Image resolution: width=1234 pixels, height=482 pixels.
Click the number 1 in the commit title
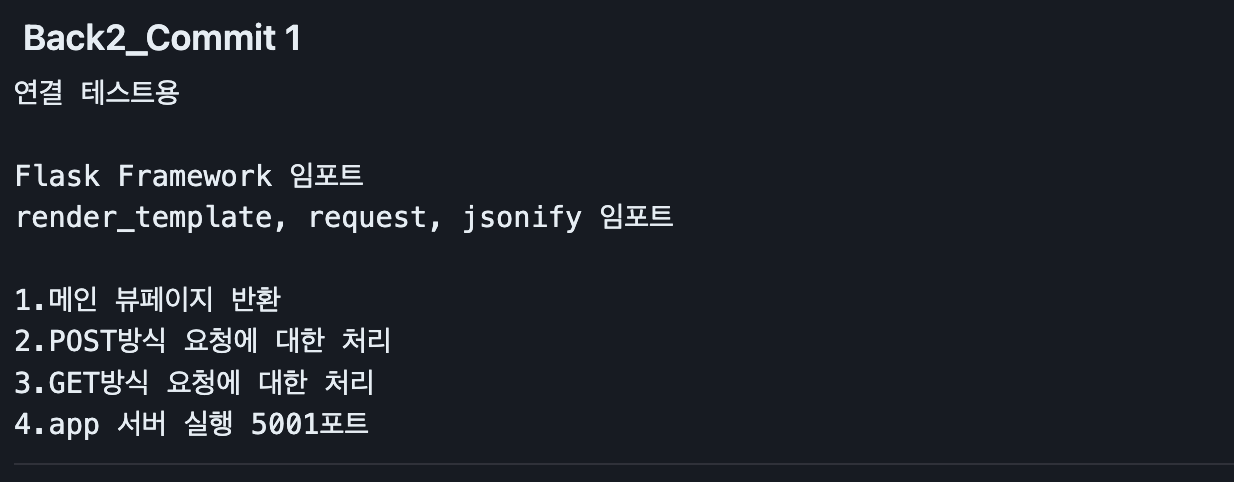pos(292,38)
